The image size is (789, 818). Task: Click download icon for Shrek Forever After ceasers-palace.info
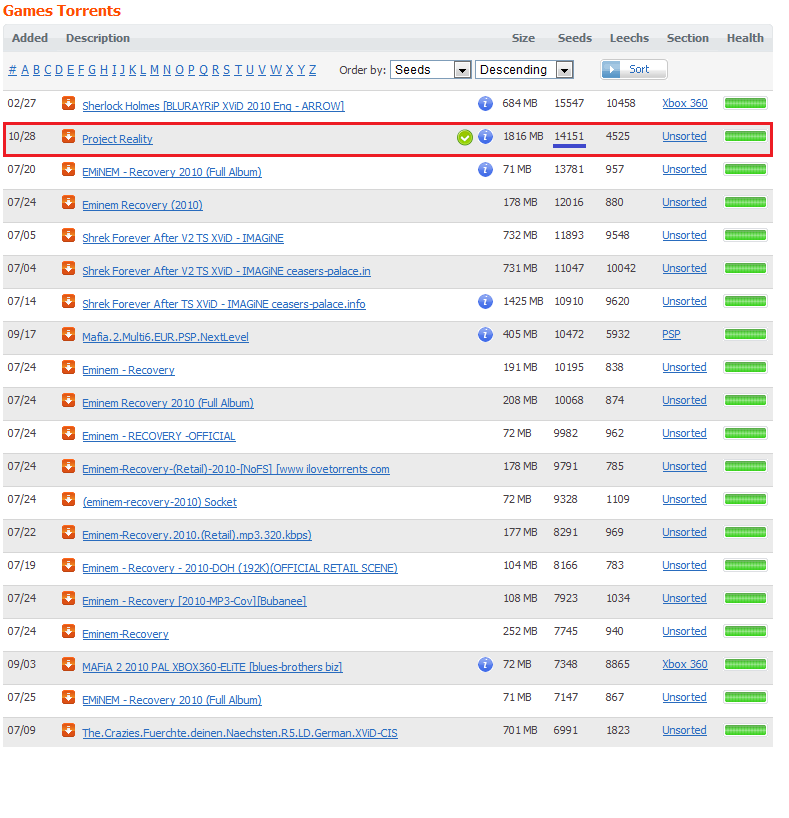coord(68,301)
